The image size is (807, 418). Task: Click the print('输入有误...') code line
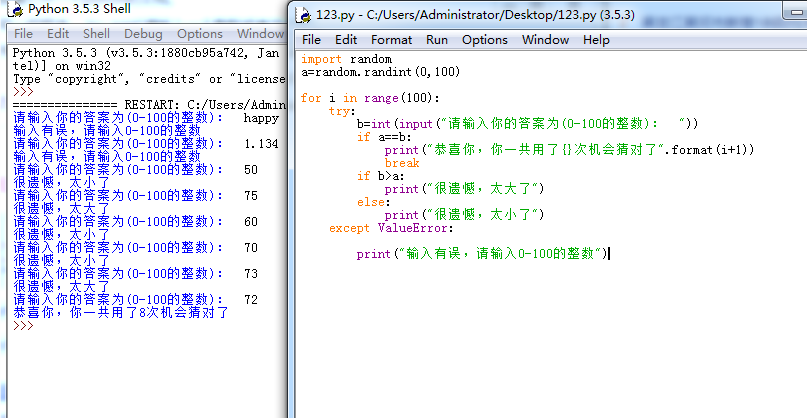point(482,254)
